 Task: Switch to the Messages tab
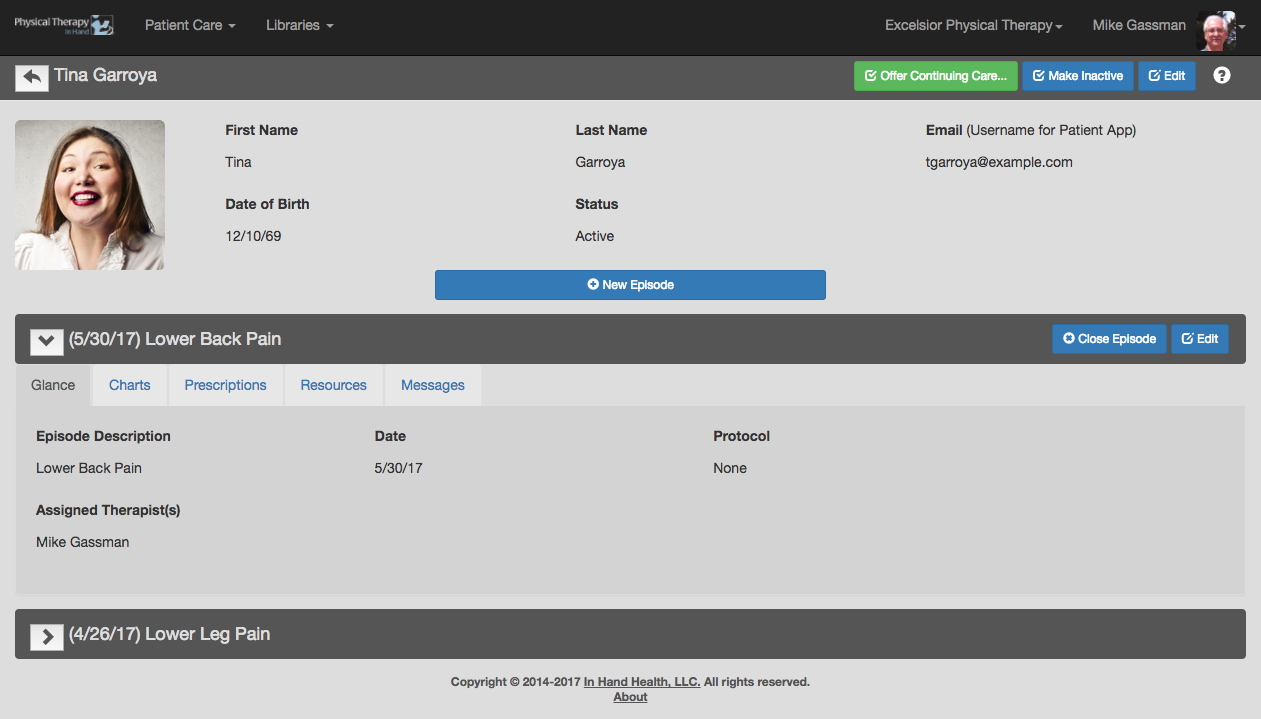tap(433, 385)
